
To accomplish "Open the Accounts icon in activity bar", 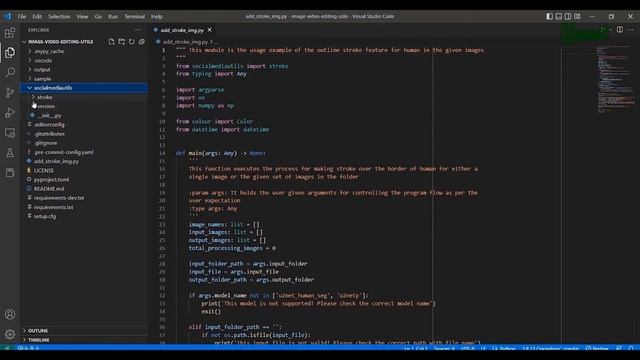I will click(10, 314).
